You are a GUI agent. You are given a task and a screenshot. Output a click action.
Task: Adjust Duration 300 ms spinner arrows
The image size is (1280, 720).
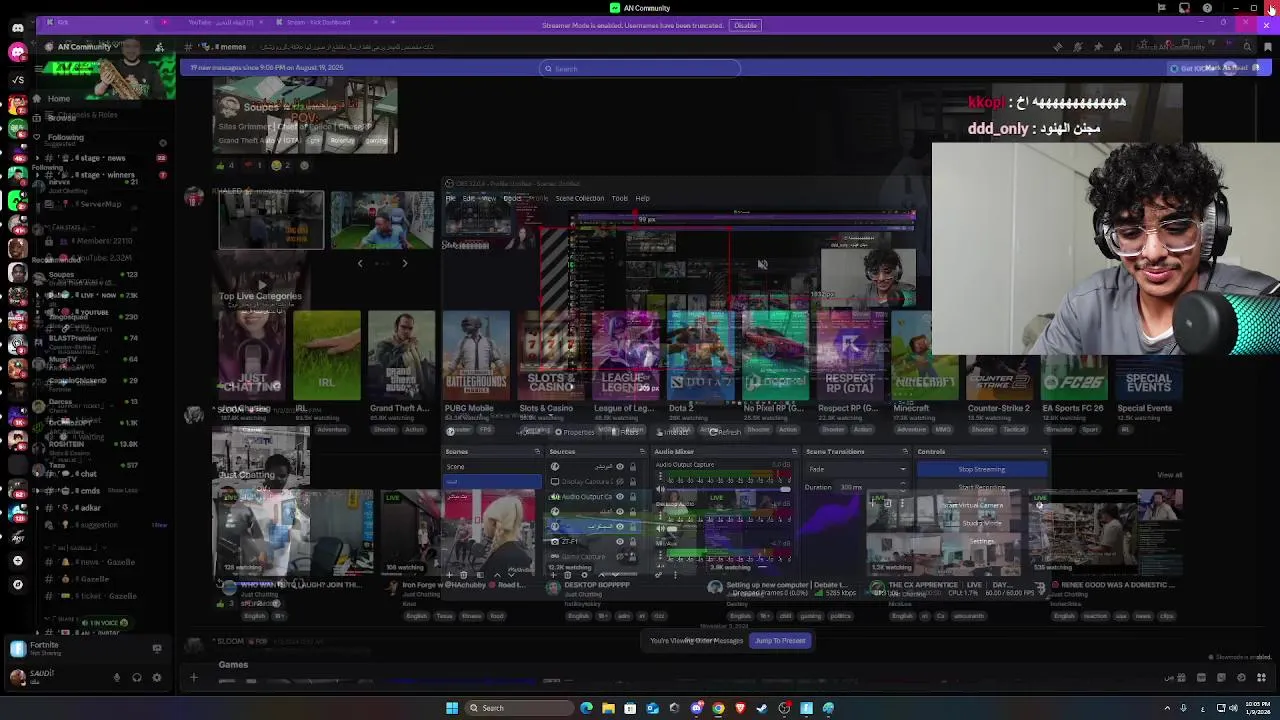(903, 487)
